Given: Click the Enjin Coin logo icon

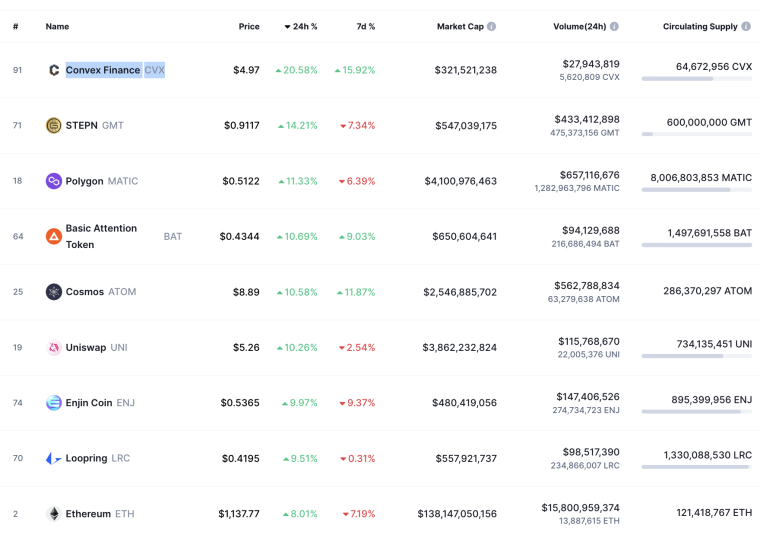Looking at the screenshot, I should [x=54, y=403].
